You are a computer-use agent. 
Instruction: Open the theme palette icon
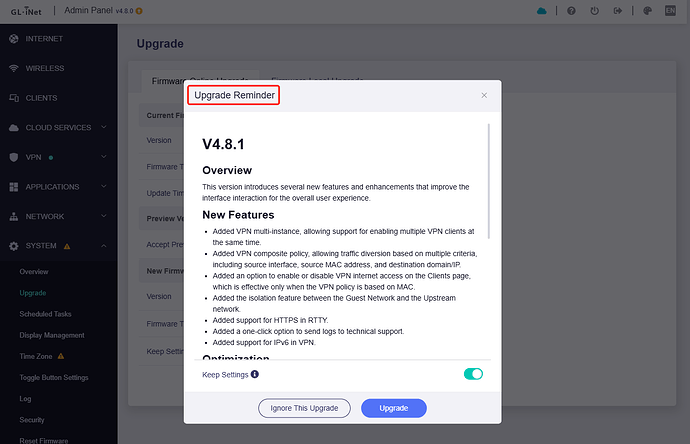pos(647,11)
